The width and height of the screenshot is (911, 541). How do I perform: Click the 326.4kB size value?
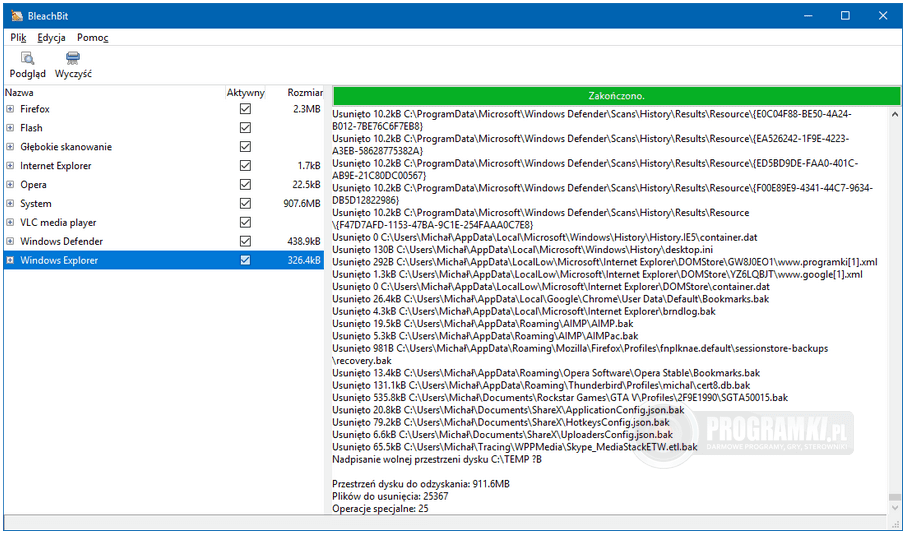coord(304,260)
